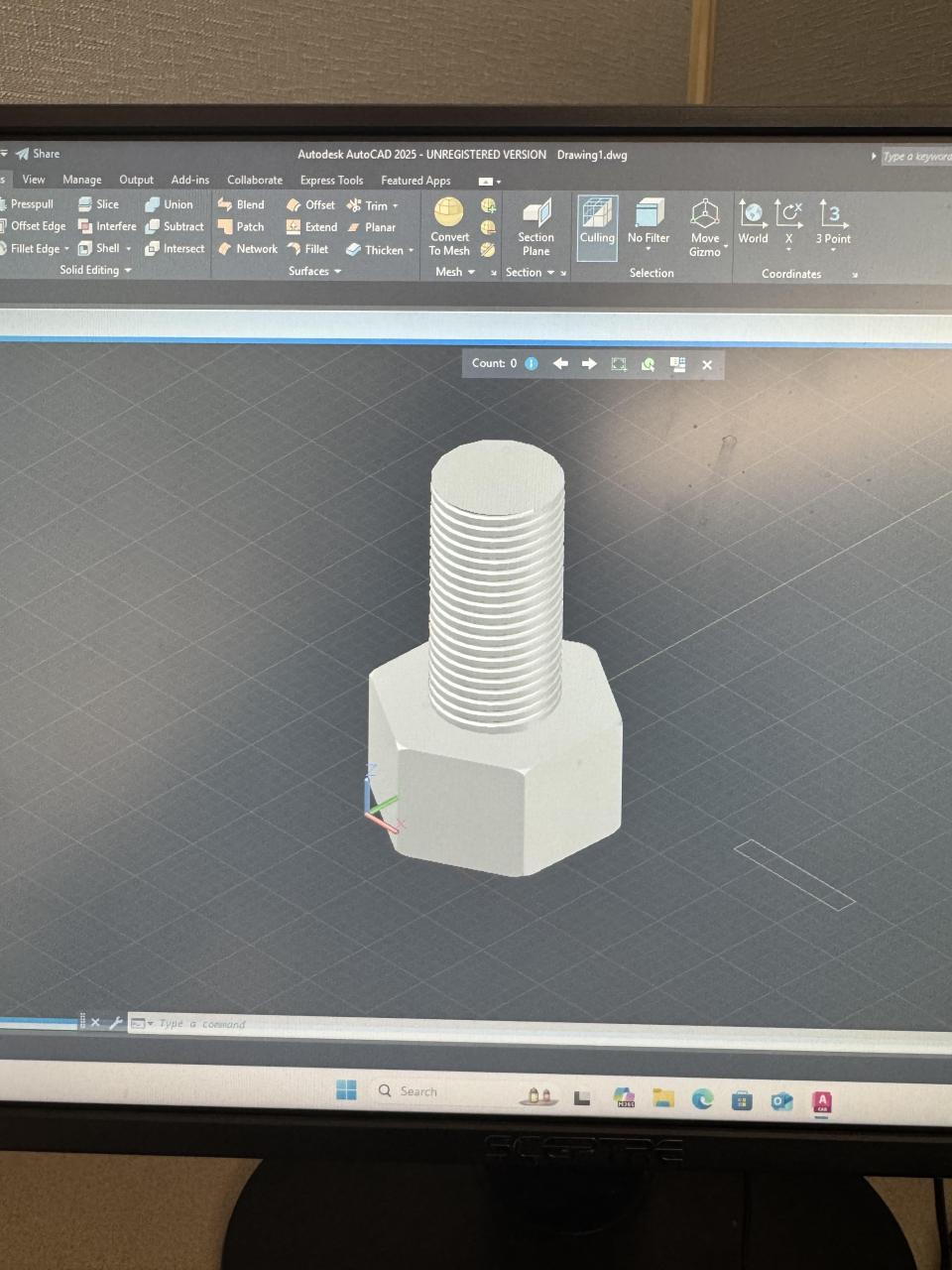Activate the Offset Edge tool
This screenshot has height=1270, width=952.
click(x=33, y=225)
